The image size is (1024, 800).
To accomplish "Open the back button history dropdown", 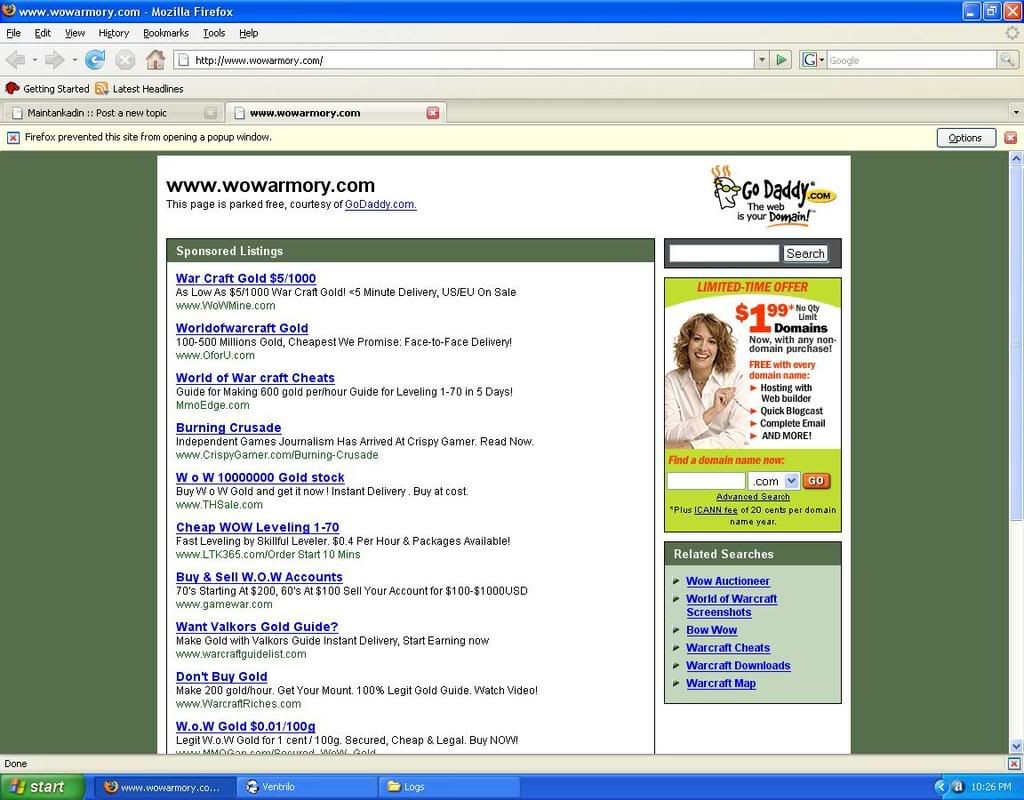I will click(x=35, y=60).
